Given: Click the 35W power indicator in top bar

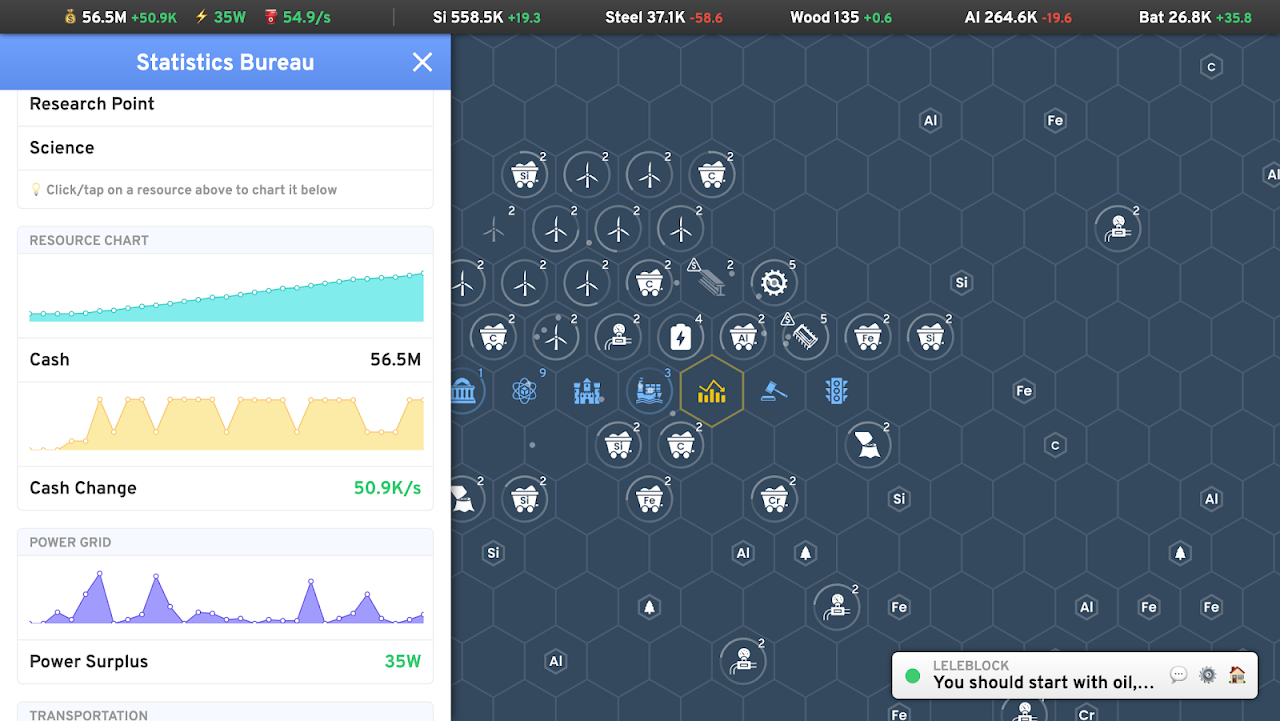Looking at the screenshot, I should pyautogui.click(x=220, y=17).
